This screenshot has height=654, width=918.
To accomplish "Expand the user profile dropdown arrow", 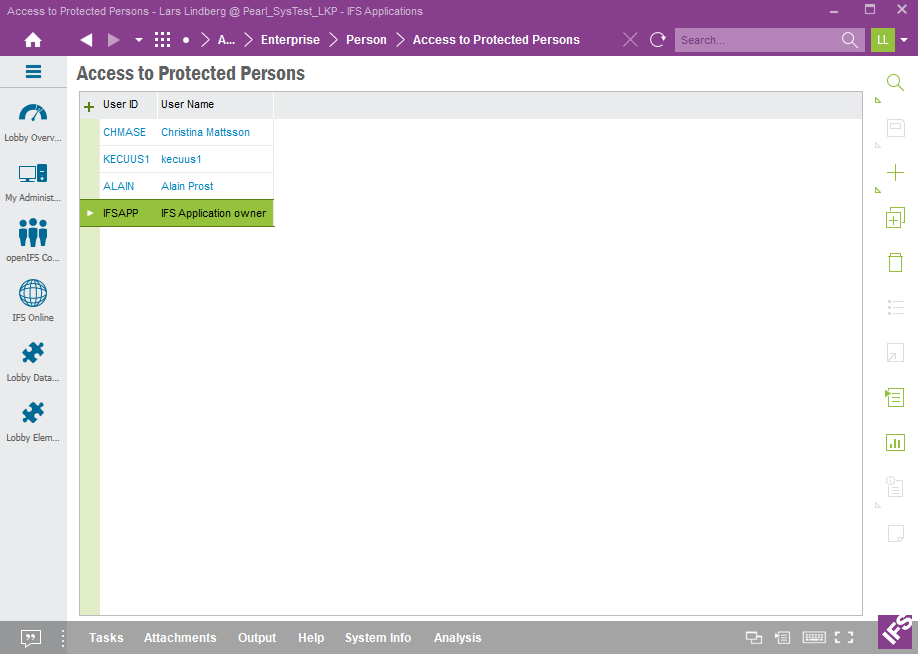I will 904,40.
